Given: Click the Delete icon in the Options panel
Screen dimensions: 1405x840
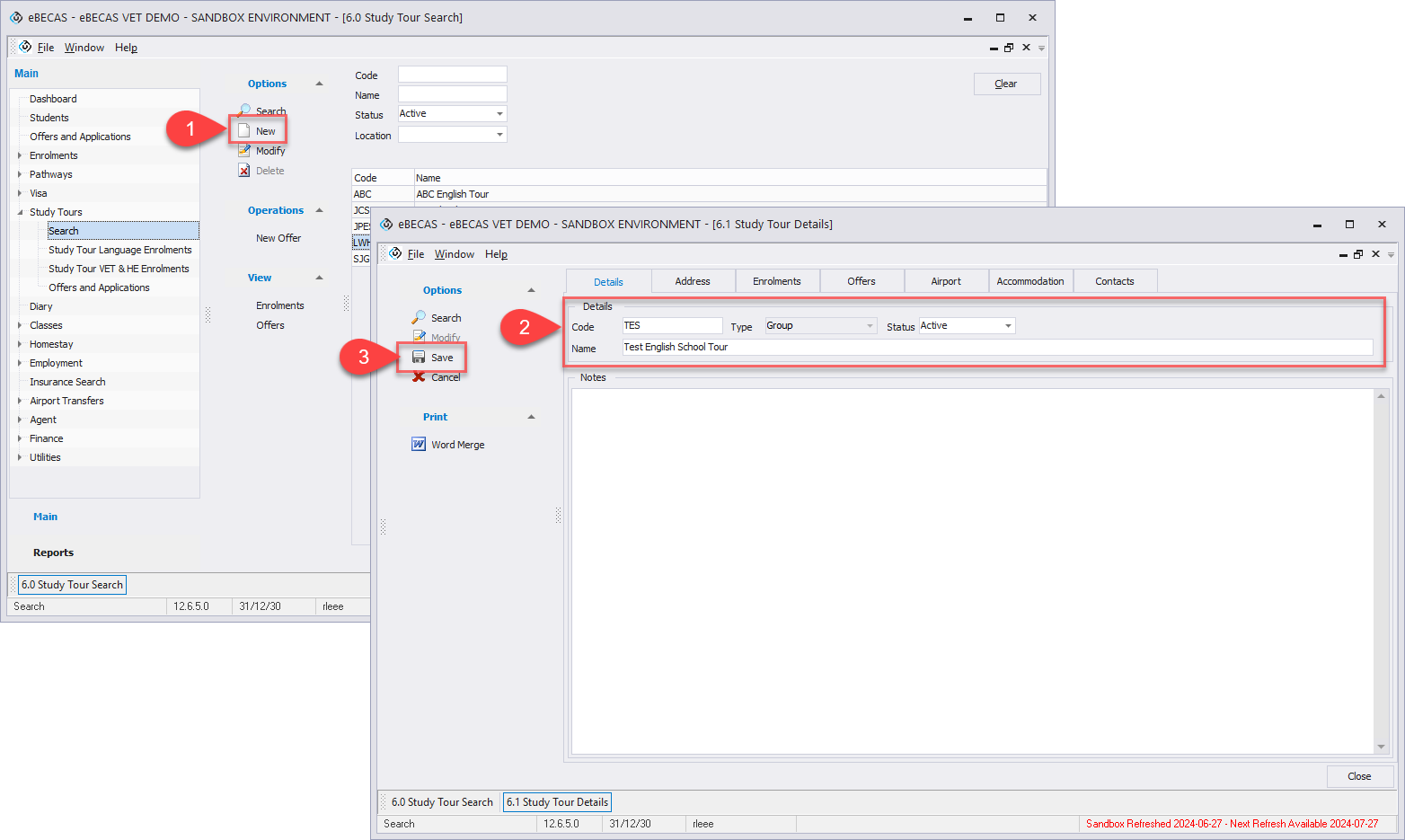Looking at the screenshot, I should pyautogui.click(x=243, y=171).
